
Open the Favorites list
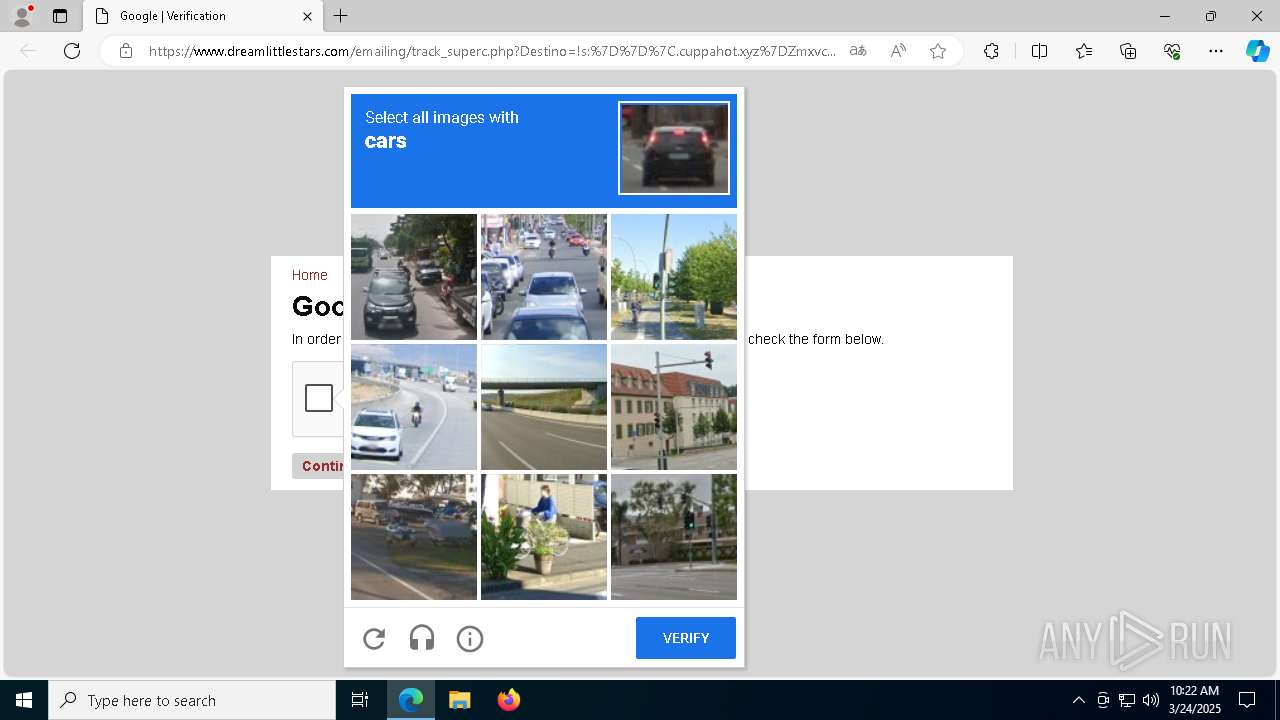1084,51
